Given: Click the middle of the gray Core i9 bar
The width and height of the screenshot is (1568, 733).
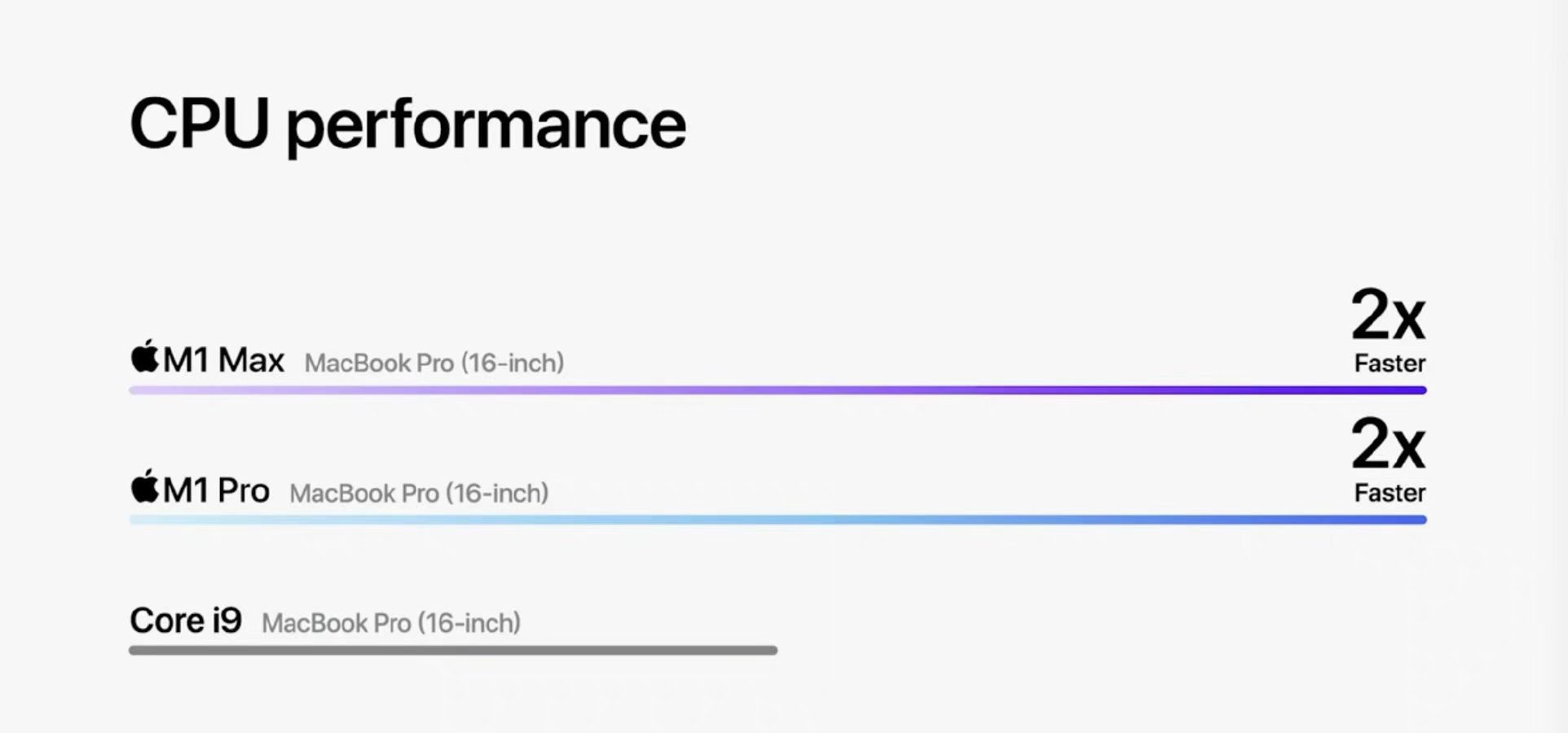Looking at the screenshot, I should click(453, 650).
